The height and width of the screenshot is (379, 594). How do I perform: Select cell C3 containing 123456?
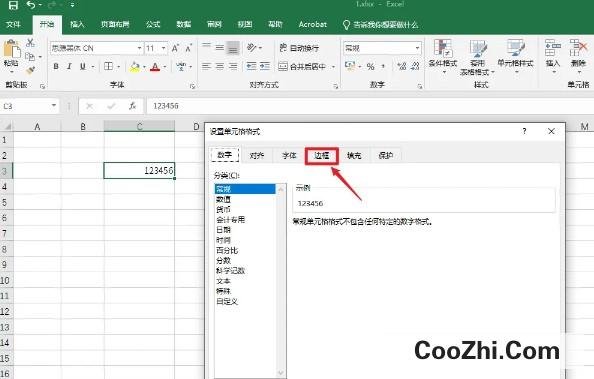coord(139,171)
